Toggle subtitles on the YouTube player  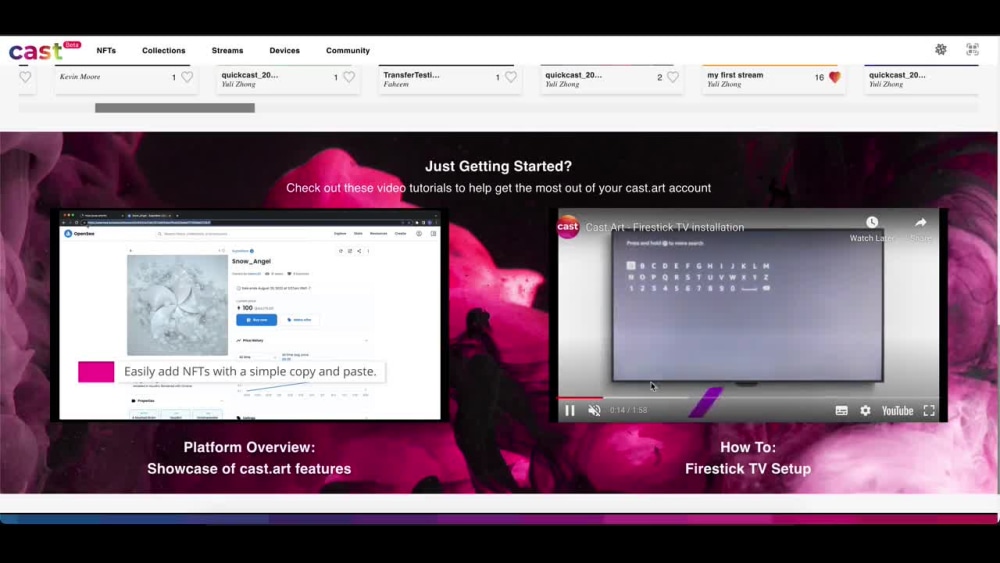coord(841,411)
